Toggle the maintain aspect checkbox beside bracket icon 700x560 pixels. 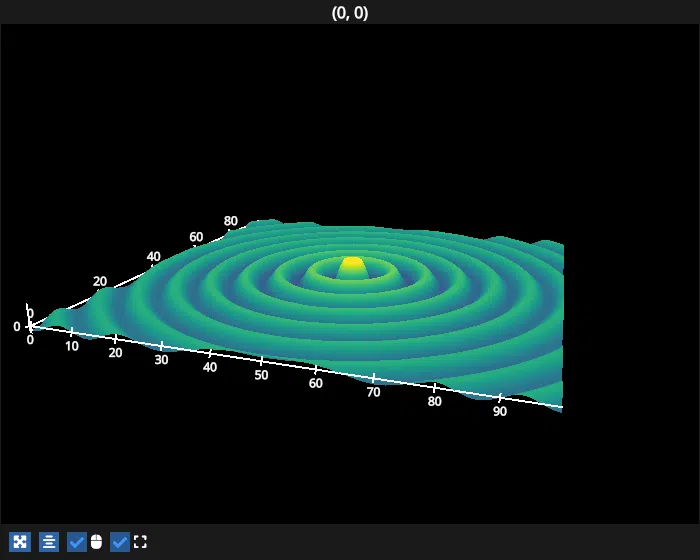(x=120, y=542)
